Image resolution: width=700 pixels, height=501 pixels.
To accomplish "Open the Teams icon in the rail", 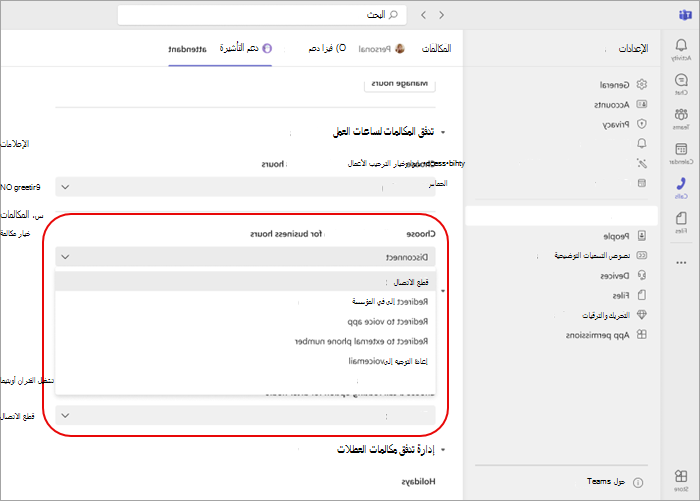I will (x=681, y=115).
